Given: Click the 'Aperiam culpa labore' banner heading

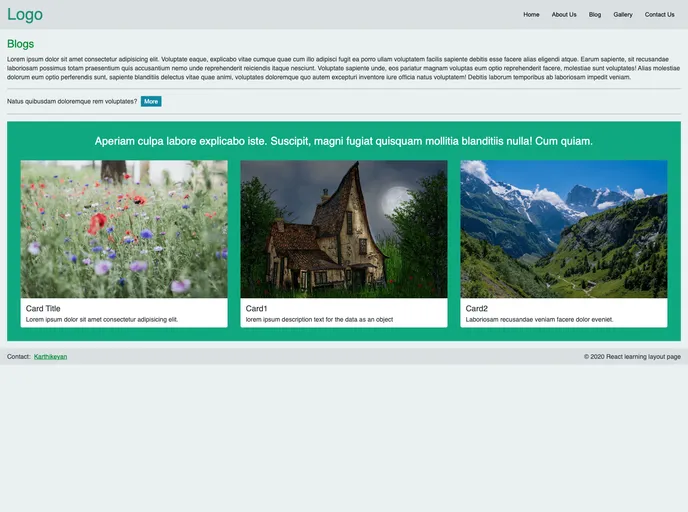Looking at the screenshot, I should tap(343, 141).
